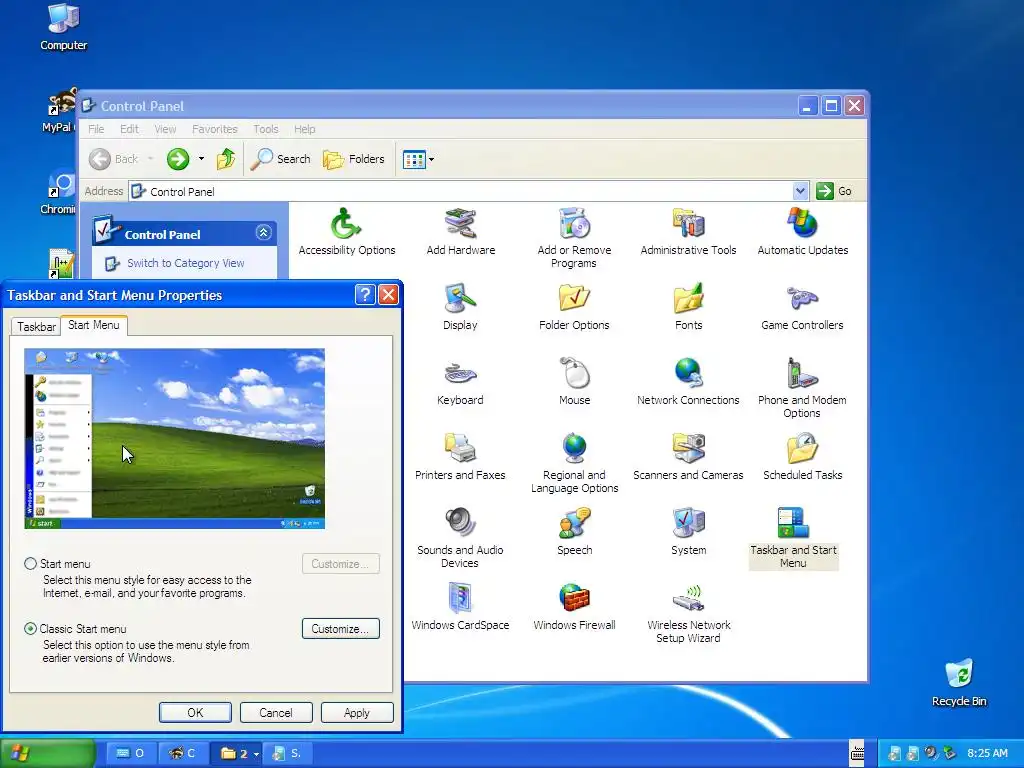The width and height of the screenshot is (1024, 768).
Task: Open Add or Remove Programs
Action: (574, 238)
